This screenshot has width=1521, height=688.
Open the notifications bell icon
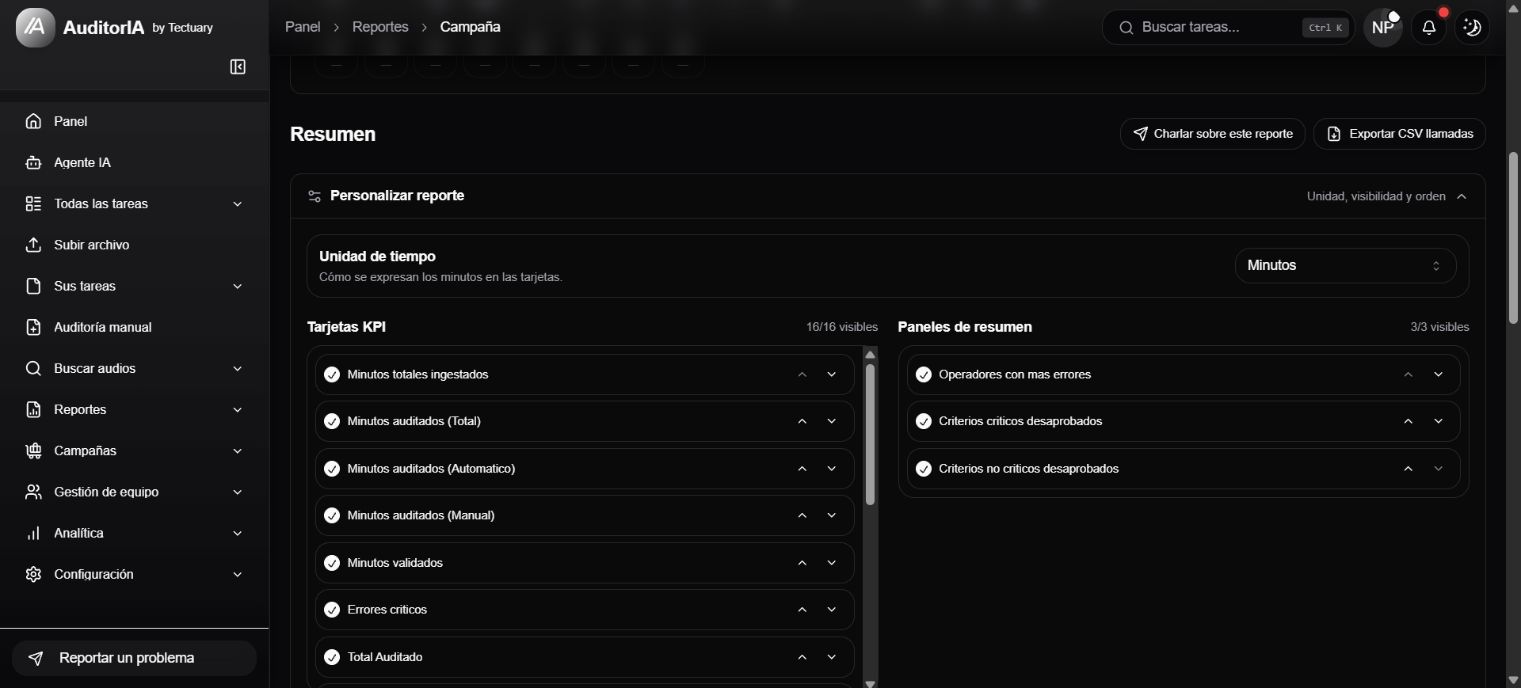[x=1429, y=27]
